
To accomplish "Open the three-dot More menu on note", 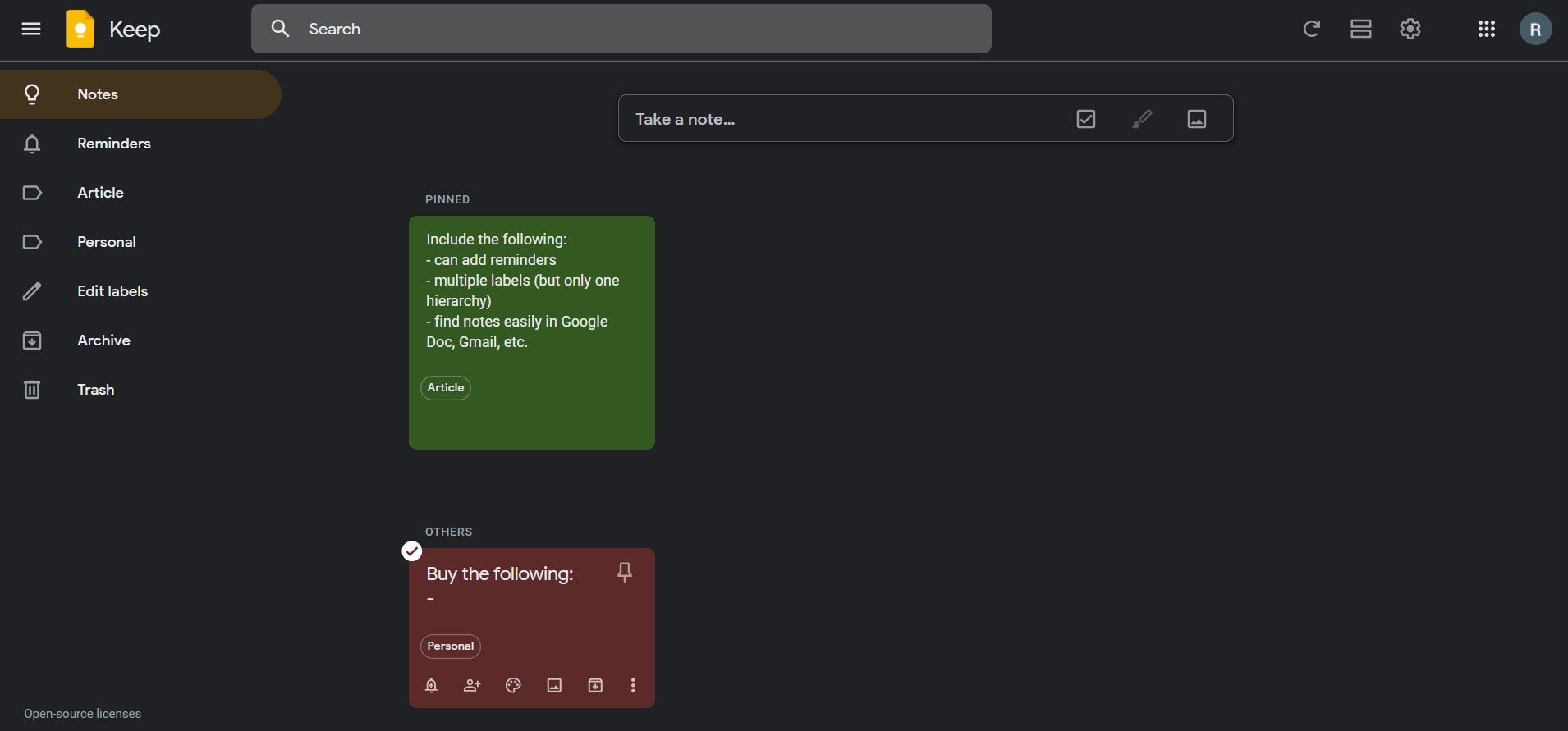I will [x=633, y=685].
